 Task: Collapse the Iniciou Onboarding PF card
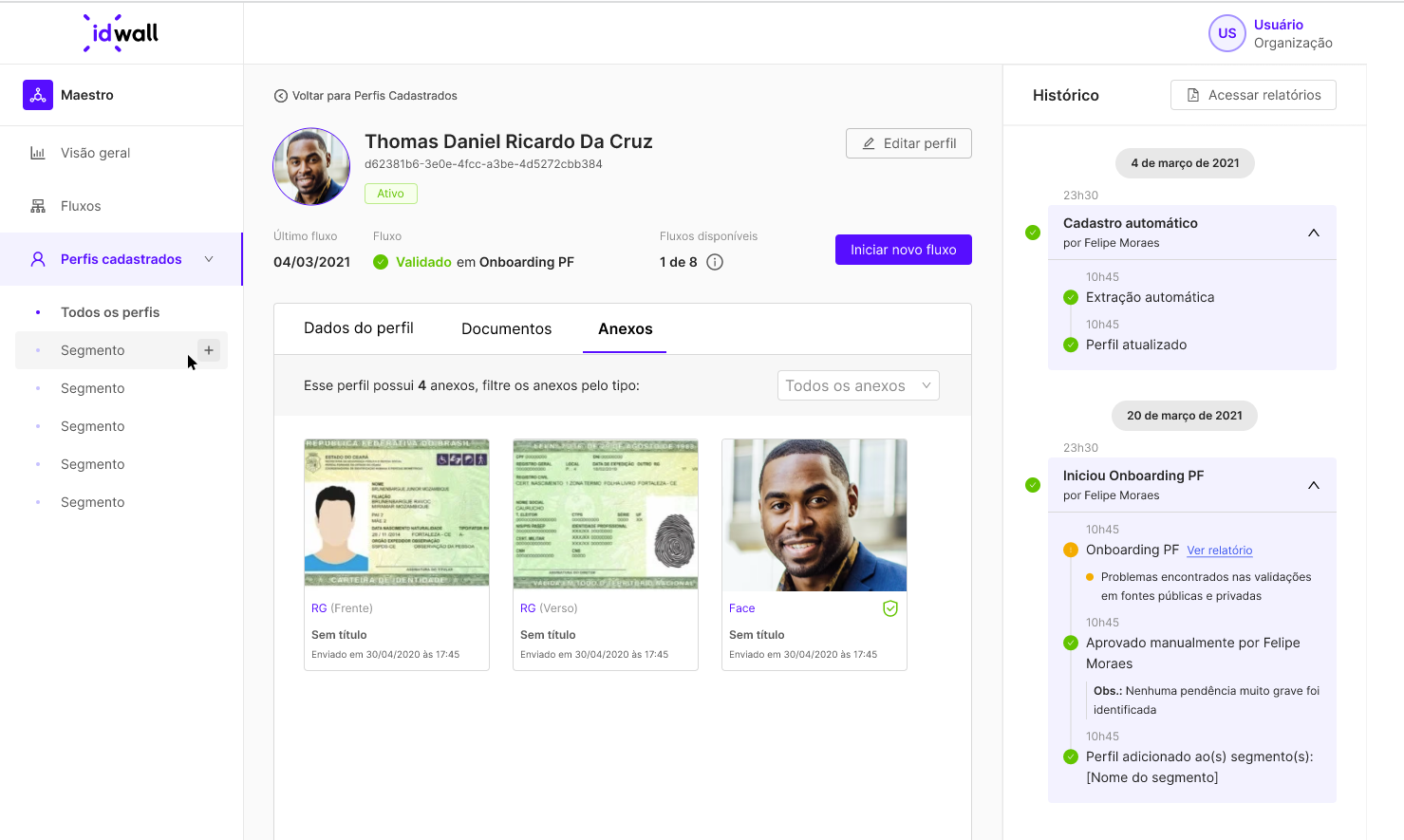point(1313,484)
